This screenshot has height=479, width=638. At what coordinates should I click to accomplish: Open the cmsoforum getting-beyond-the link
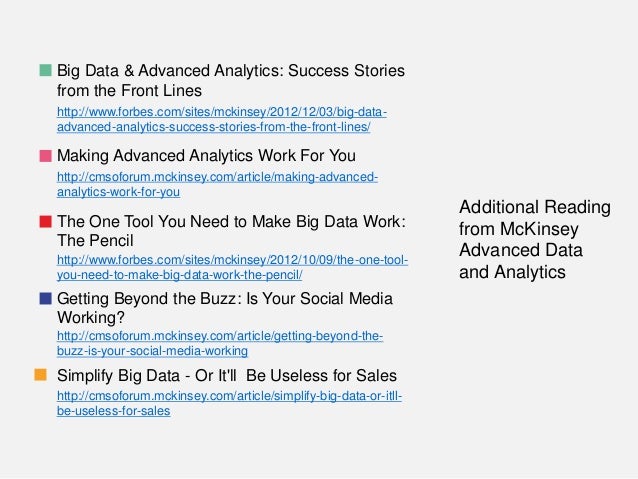click(220, 336)
